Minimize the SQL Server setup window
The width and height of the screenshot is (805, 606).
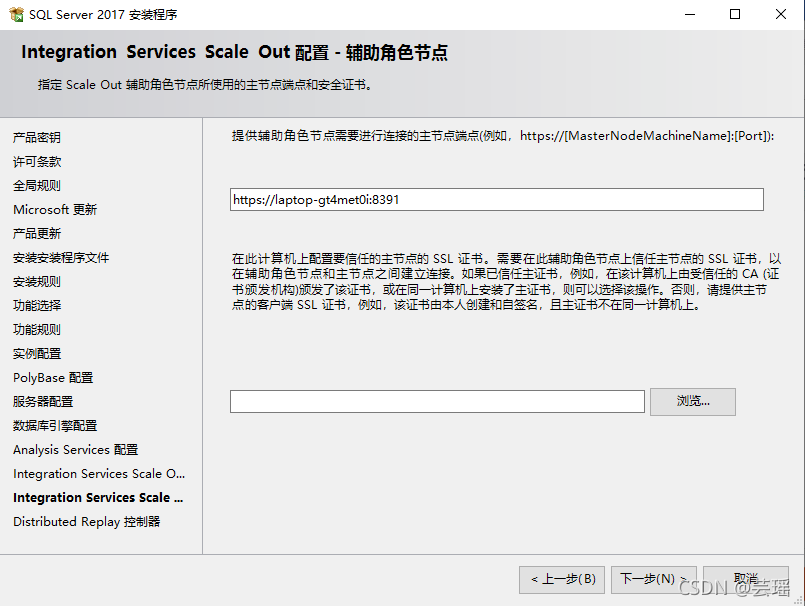point(690,14)
